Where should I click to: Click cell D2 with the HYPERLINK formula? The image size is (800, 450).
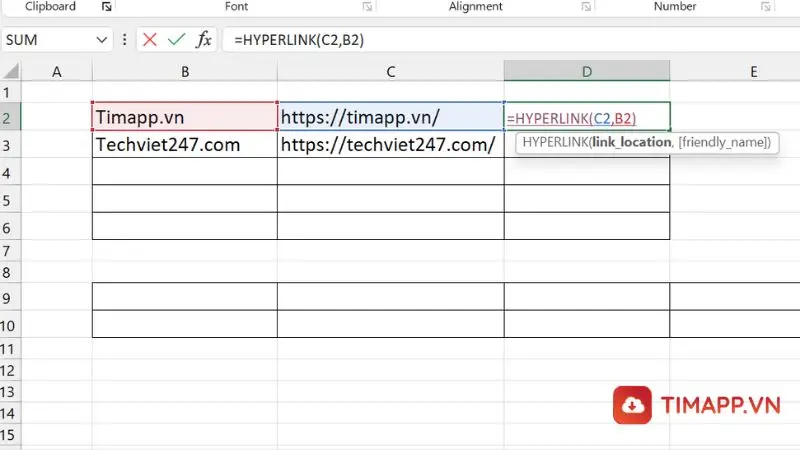[x=587, y=117]
